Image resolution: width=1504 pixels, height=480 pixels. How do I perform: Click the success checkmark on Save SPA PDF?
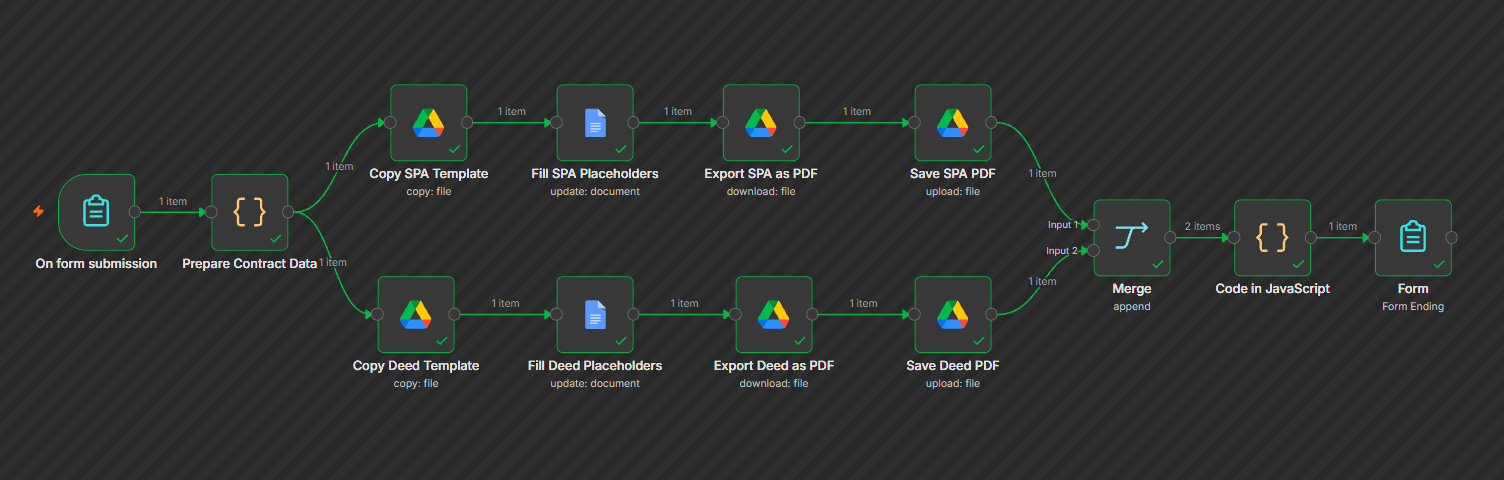tap(978, 149)
